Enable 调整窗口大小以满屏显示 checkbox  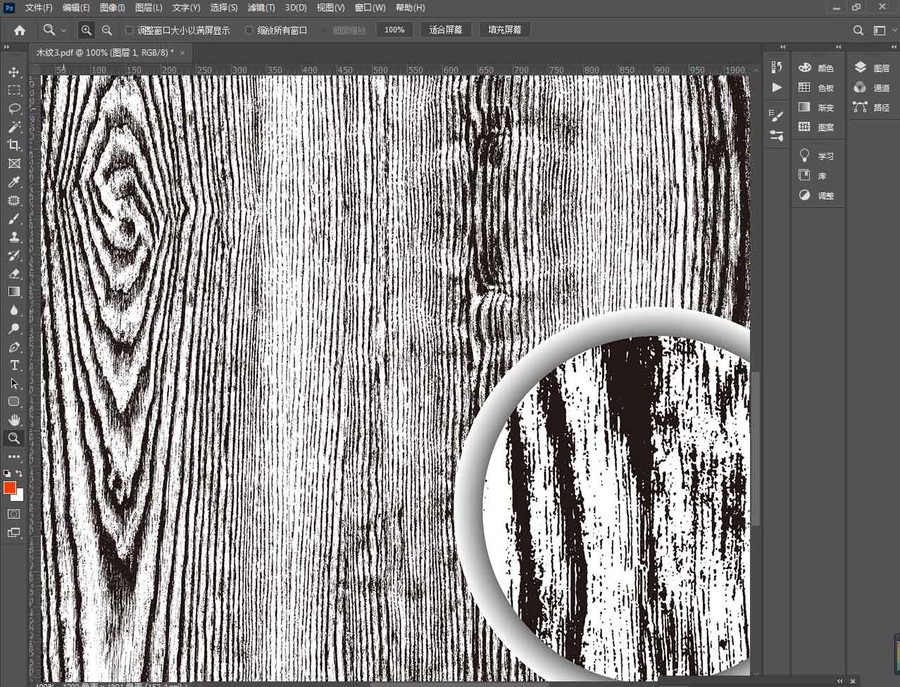(129, 30)
